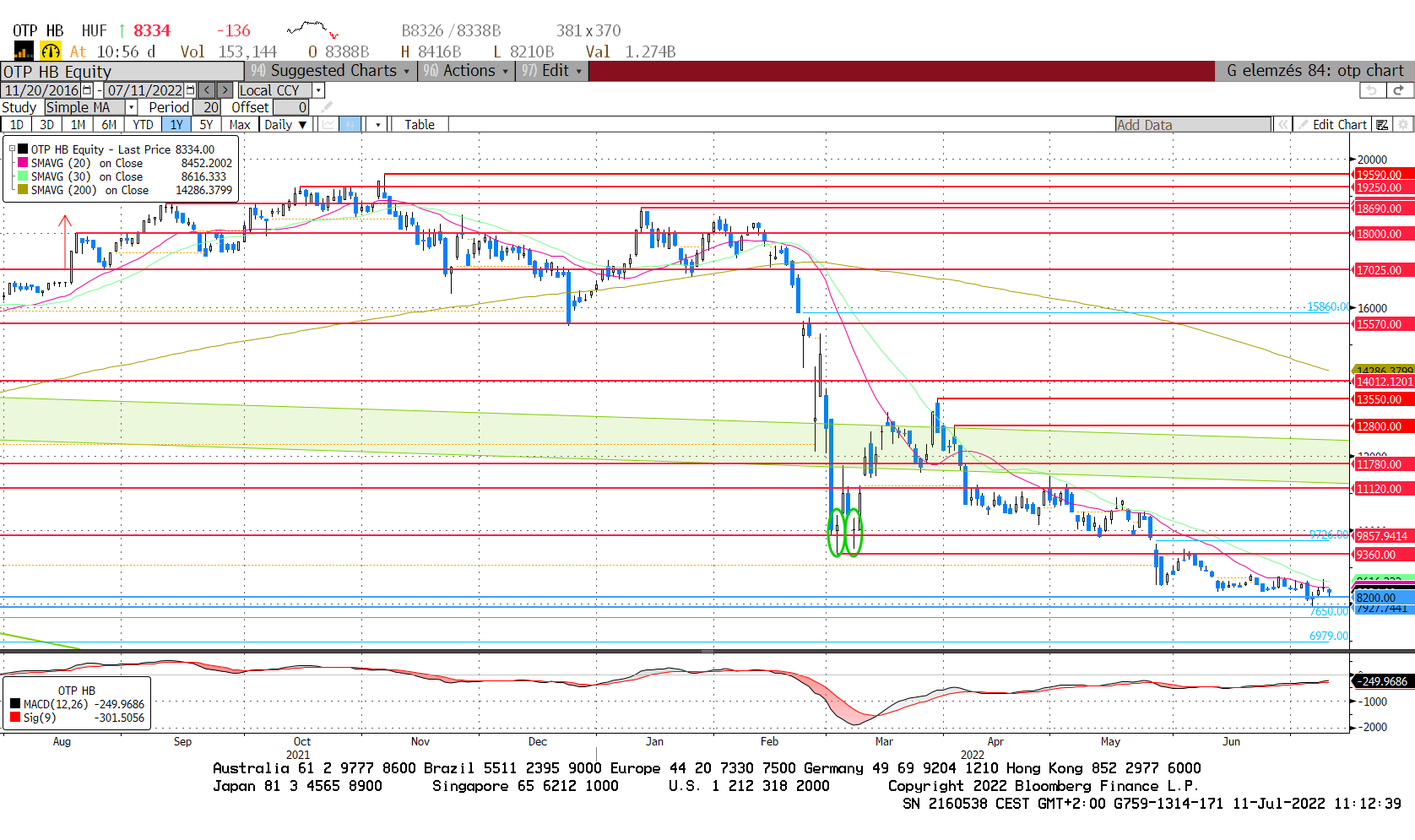Image resolution: width=1415 pixels, height=840 pixels.
Task: Click the 13550.00 price level label
Action: tap(1384, 399)
